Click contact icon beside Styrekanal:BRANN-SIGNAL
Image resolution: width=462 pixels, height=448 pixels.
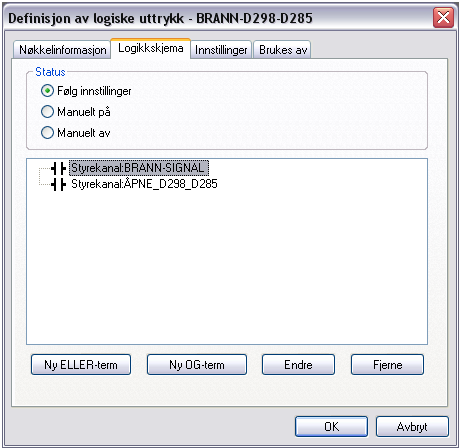click(59, 168)
